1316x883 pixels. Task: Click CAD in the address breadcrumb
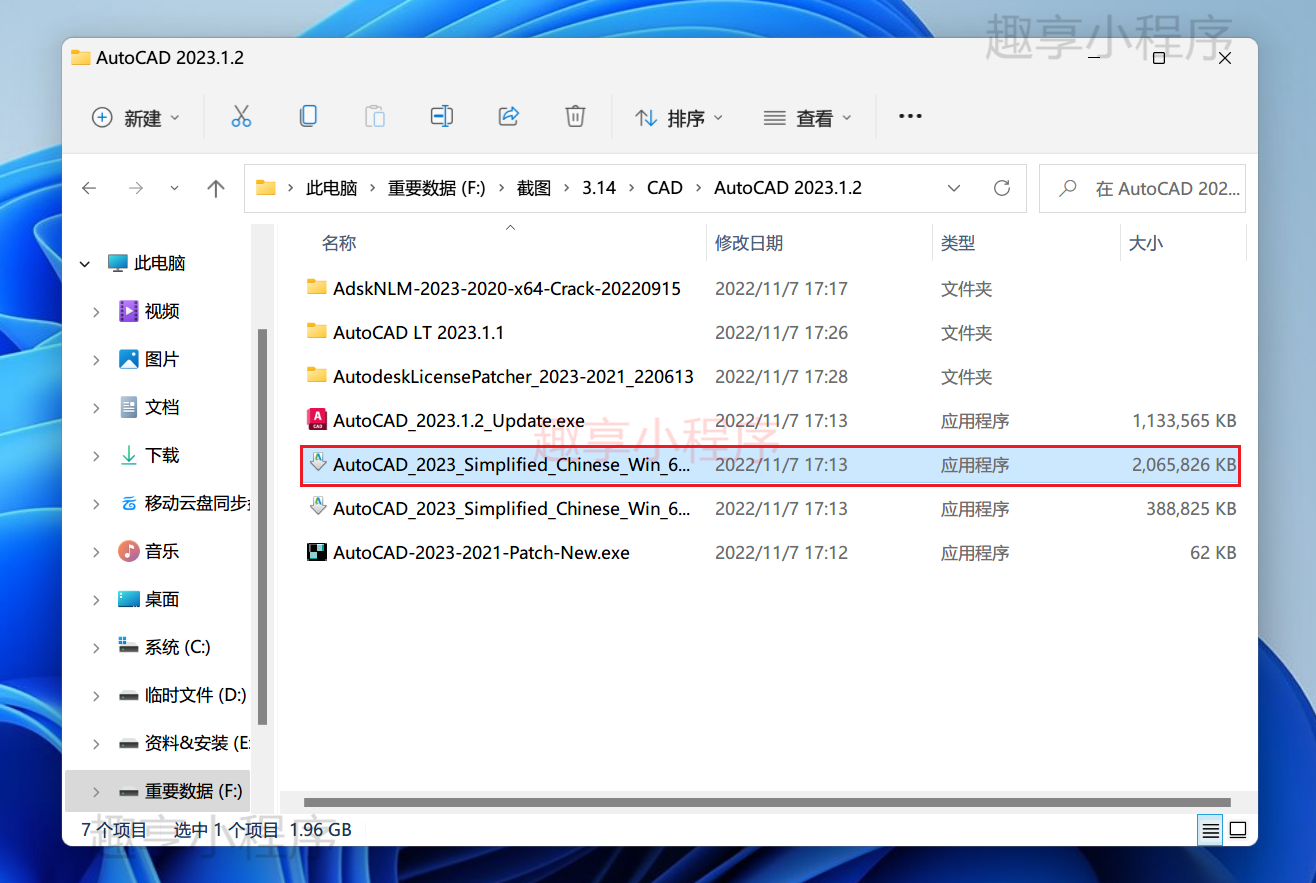665,188
